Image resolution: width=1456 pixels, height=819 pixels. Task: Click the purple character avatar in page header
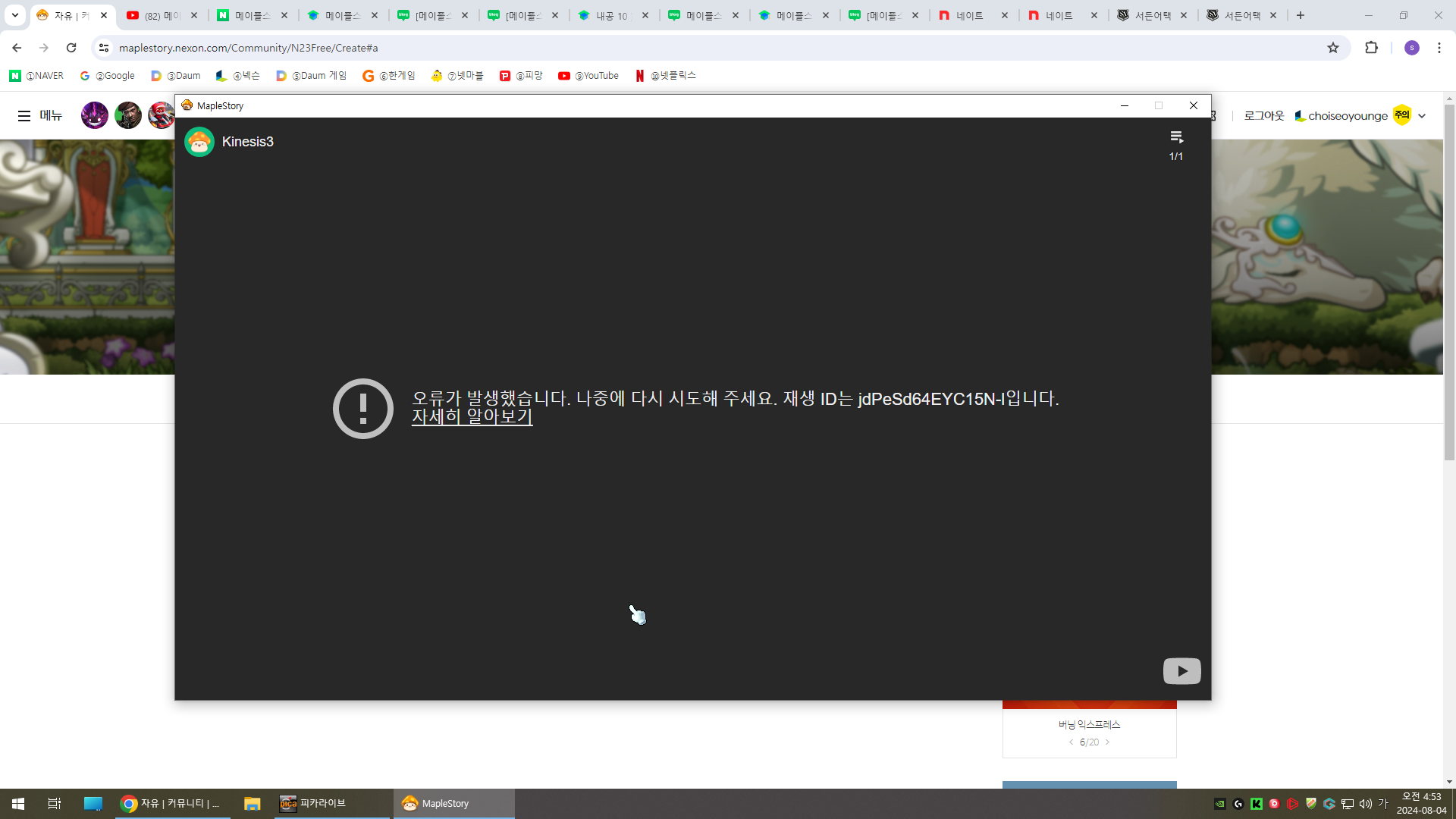95,115
